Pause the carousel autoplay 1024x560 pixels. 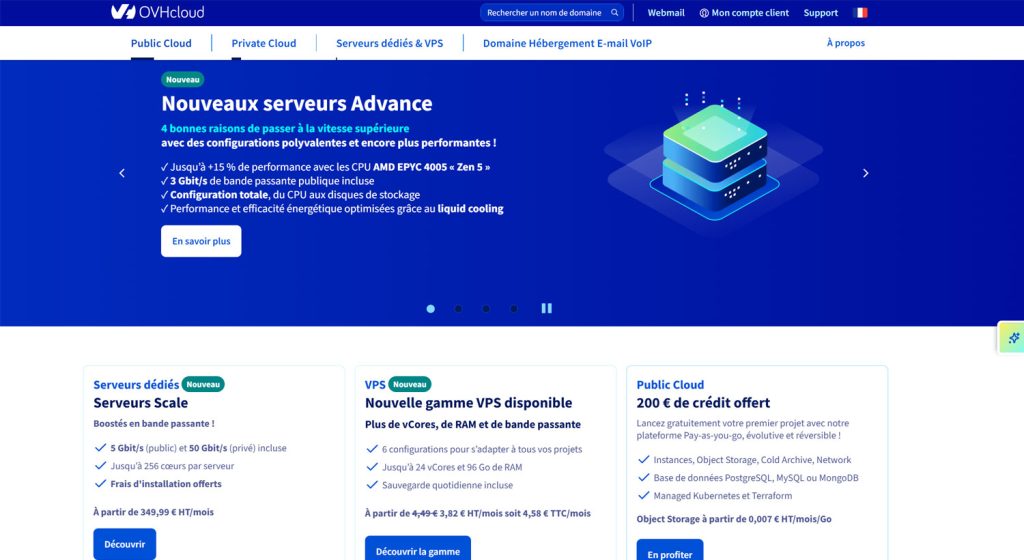pyautogui.click(x=546, y=308)
